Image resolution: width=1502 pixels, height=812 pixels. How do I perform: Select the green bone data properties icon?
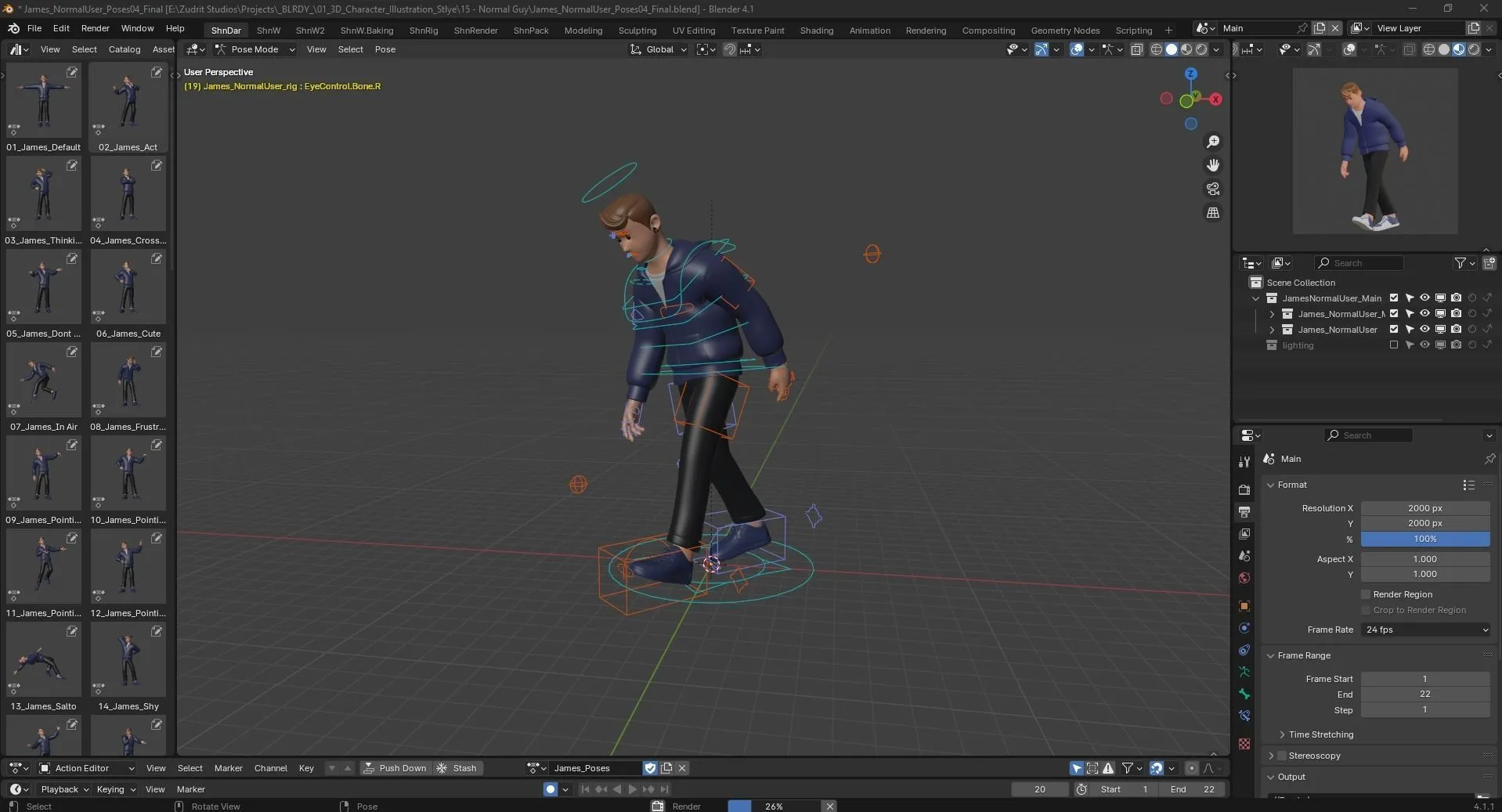click(x=1244, y=695)
